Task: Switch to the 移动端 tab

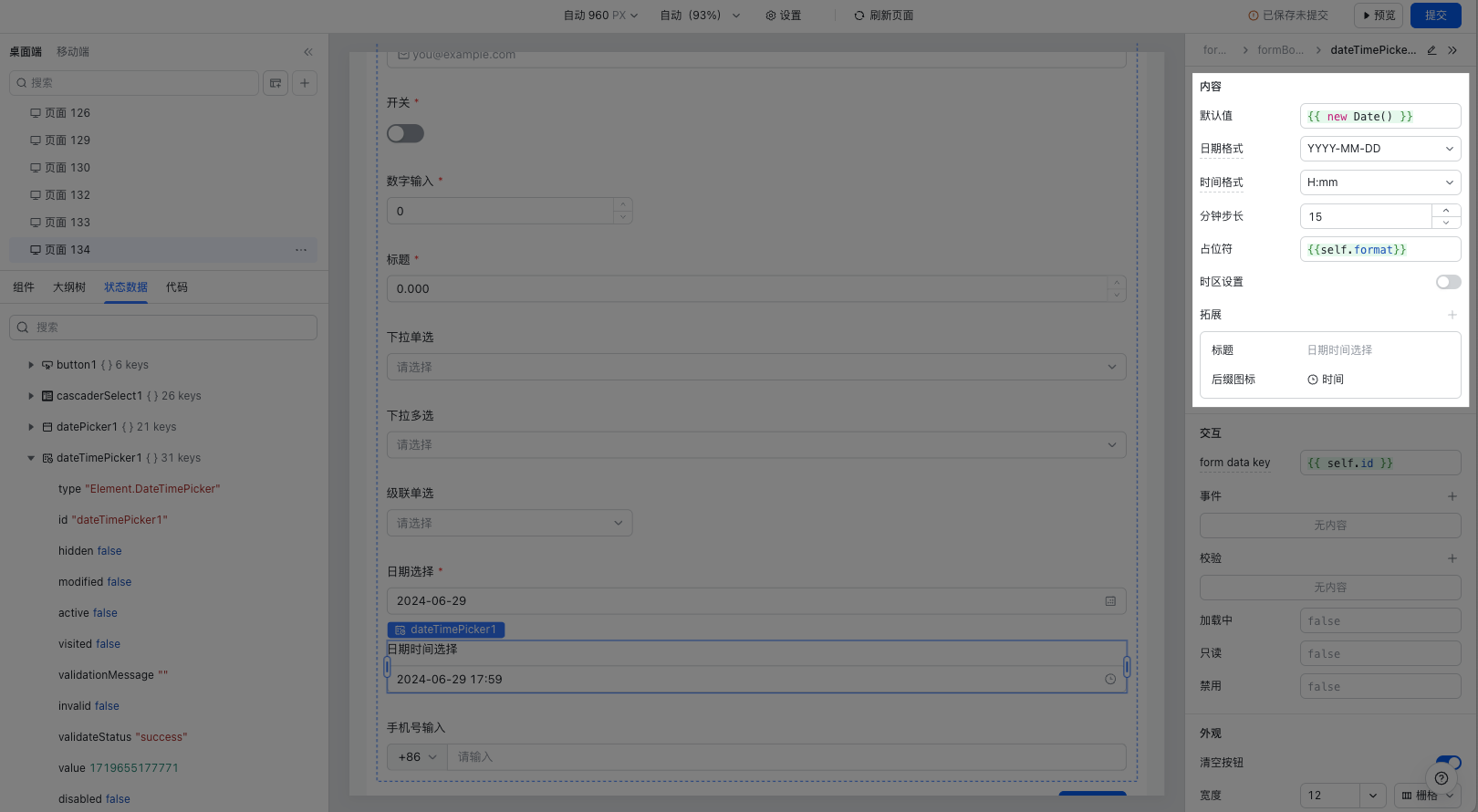Action: pos(73,52)
